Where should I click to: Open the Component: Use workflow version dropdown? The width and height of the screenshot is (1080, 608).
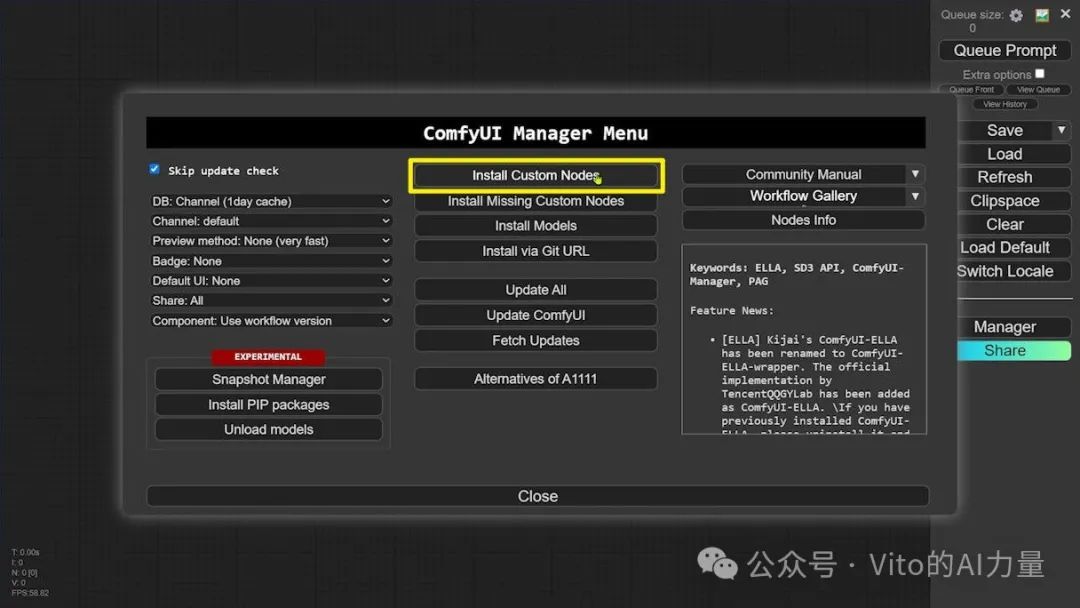[271, 321]
